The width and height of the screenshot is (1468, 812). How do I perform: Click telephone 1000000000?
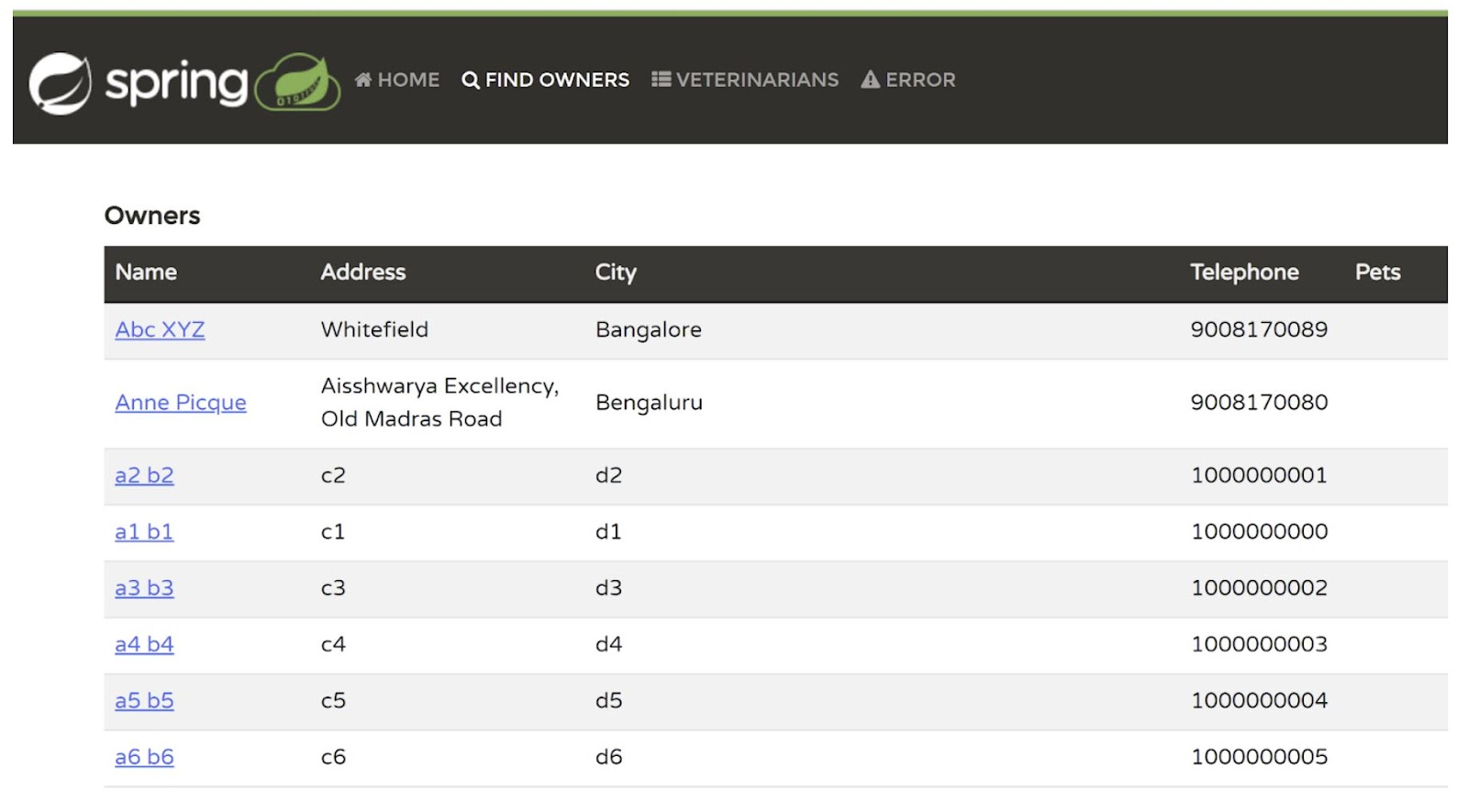click(1259, 532)
